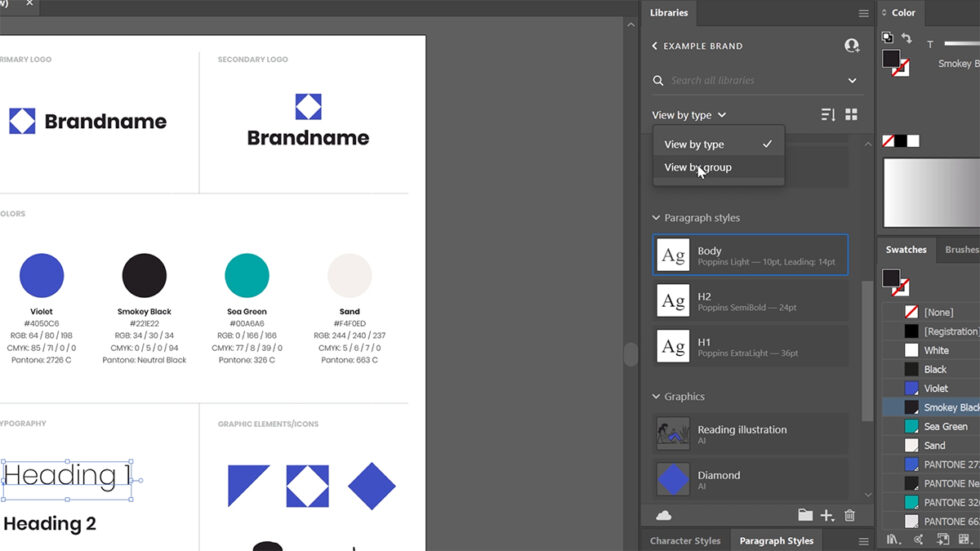
Task: Click into Search all libraries field
Action: point(754,81)
